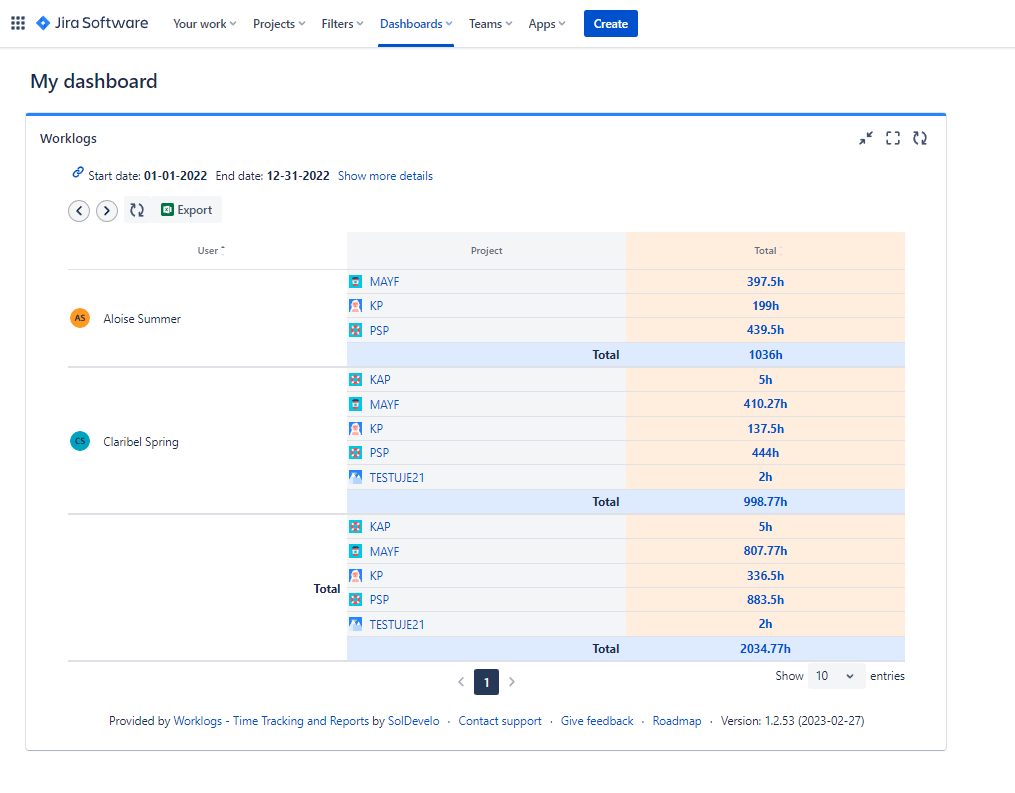Click the reload icon beside Export

click(137, 210)
